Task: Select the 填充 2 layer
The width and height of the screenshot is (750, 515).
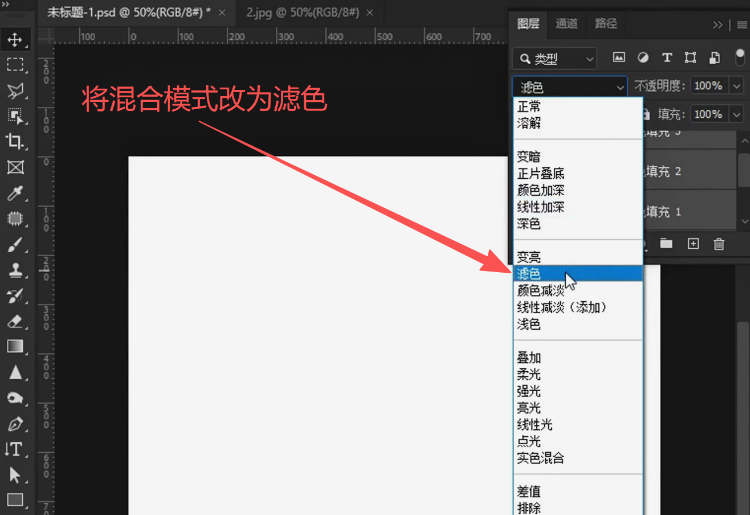Action: [x=689, y=171]
